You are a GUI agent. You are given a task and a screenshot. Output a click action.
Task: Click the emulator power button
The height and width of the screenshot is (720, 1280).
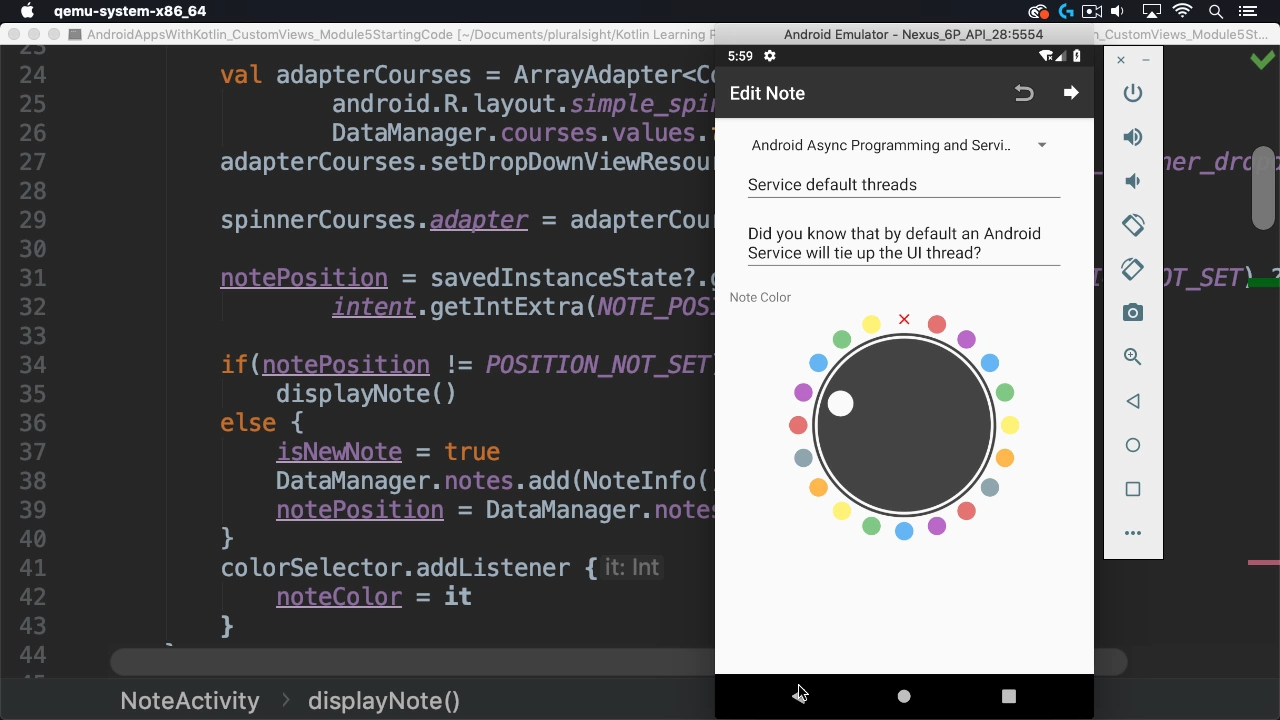(1133, 93)
